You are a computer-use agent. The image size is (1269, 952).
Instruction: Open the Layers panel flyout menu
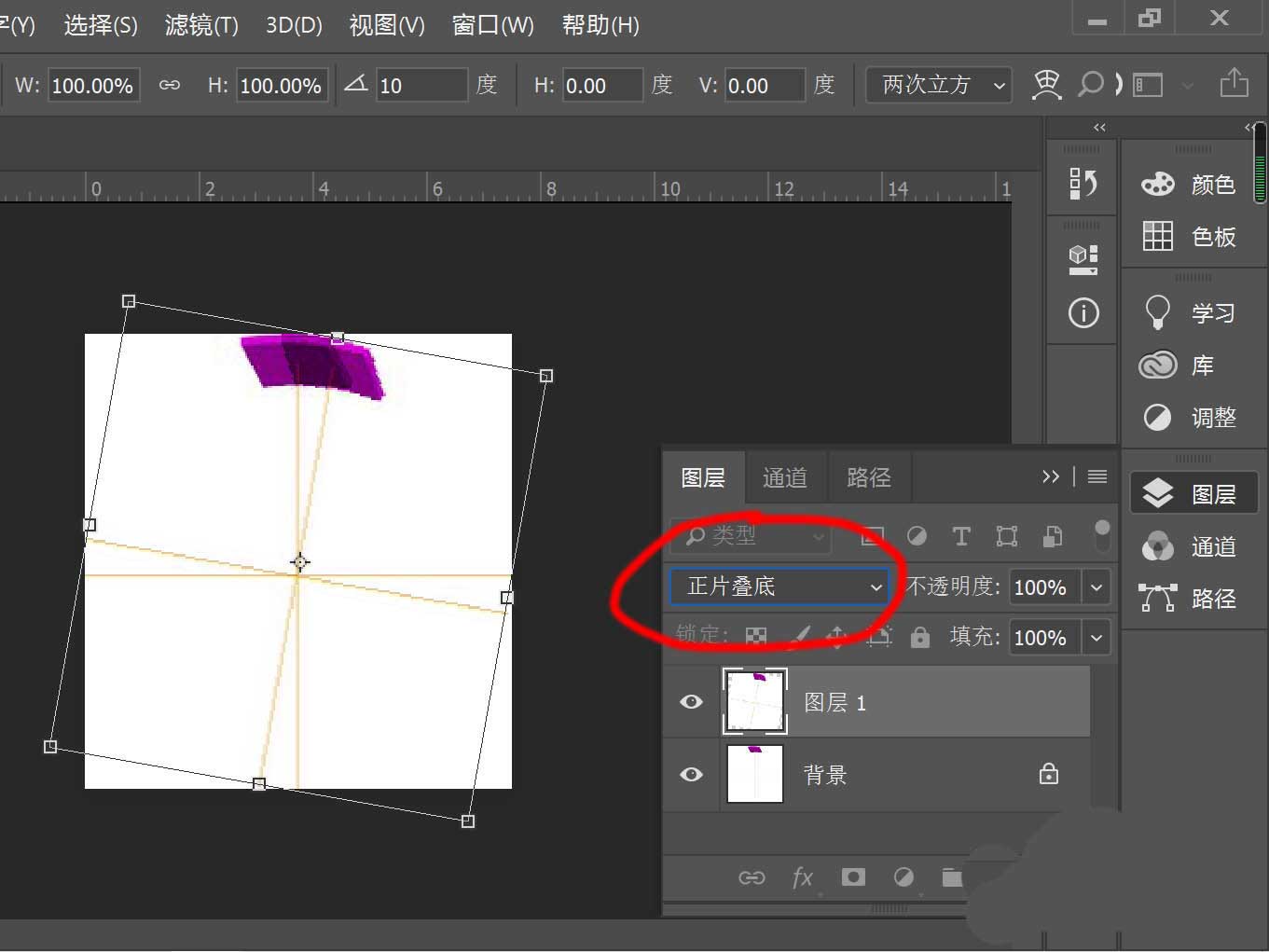[x=1097, y=476]
